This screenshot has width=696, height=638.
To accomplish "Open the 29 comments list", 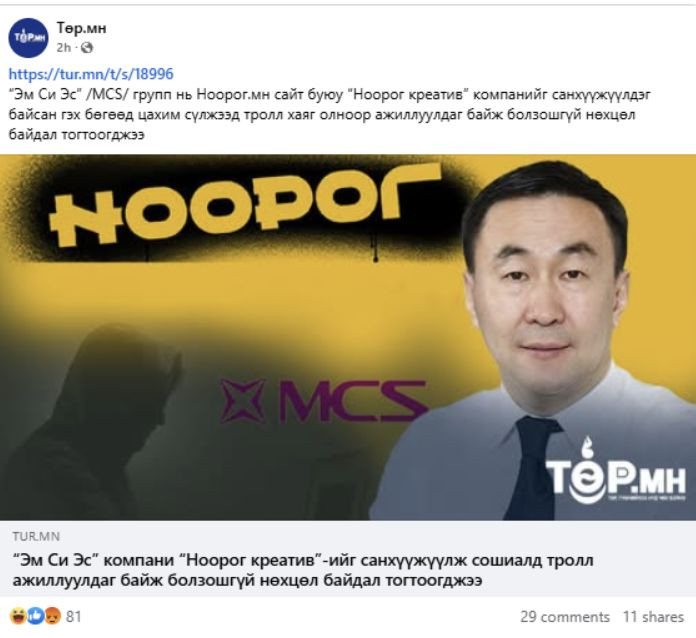I will (x=565, y=617).
